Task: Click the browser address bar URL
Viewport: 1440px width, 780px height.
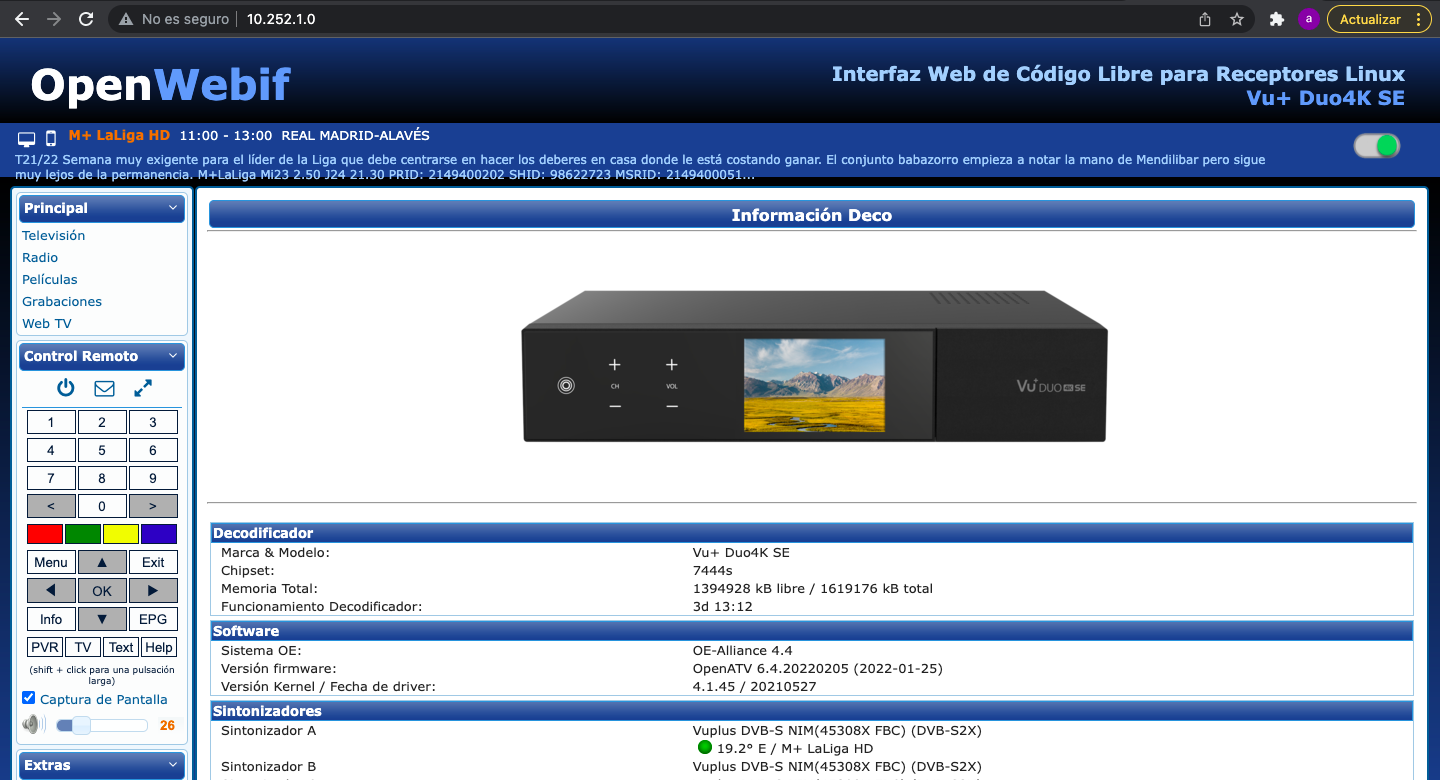Action: pos(281,19)
